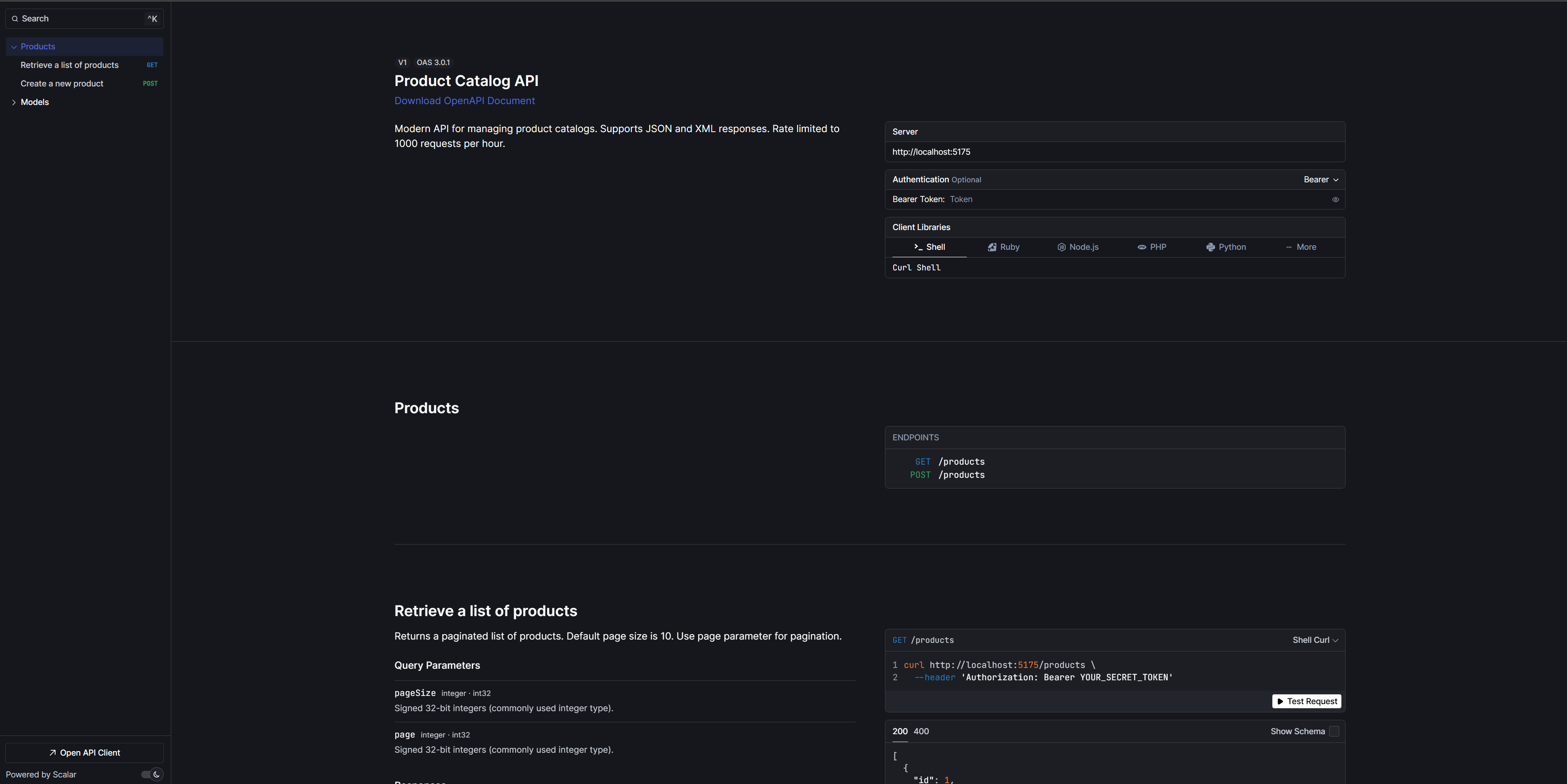Viewport: 1567px width, 784px height.
Task: Click the search magnifier icon
Action: click(14, 19)
